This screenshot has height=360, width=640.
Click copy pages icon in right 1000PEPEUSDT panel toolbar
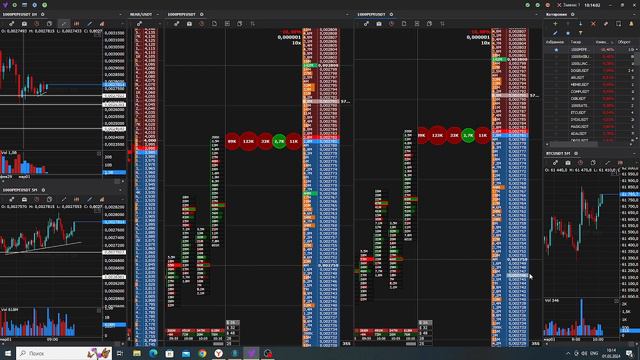pos(429,24)
